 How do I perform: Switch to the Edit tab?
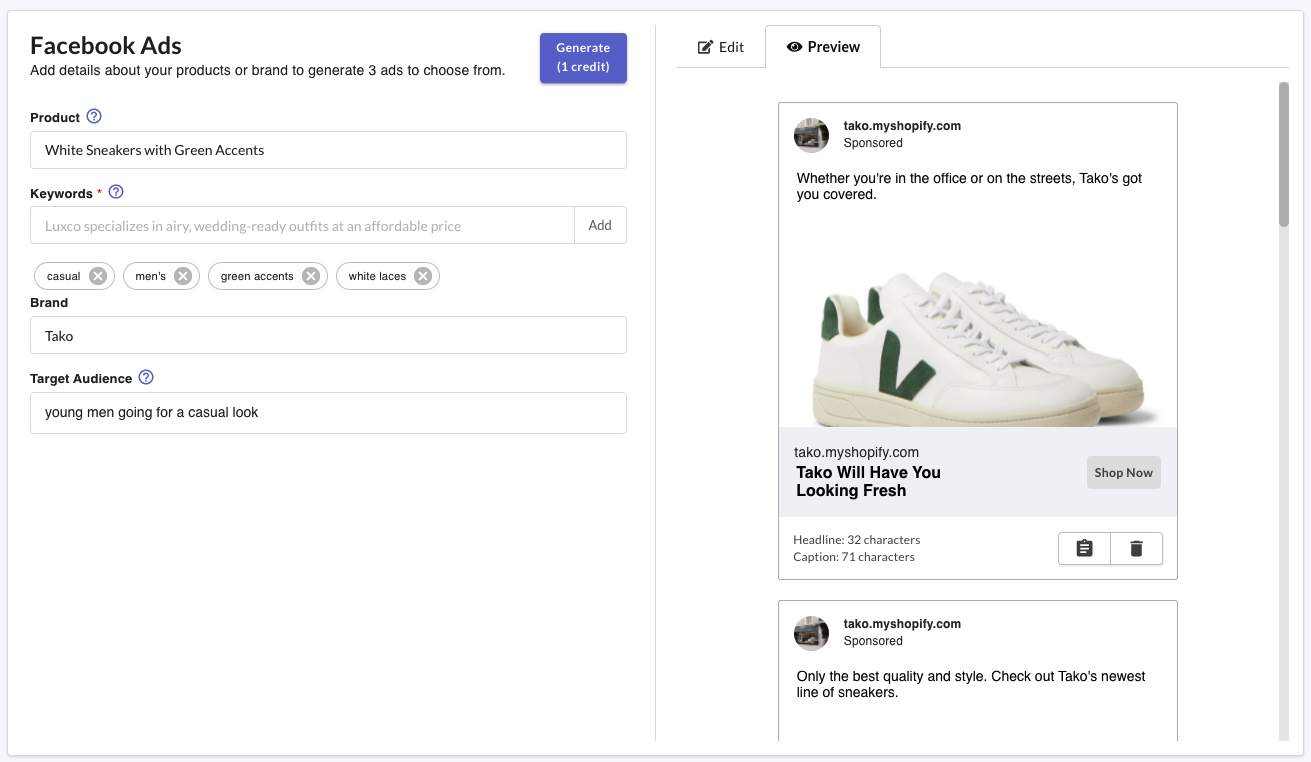721,47
